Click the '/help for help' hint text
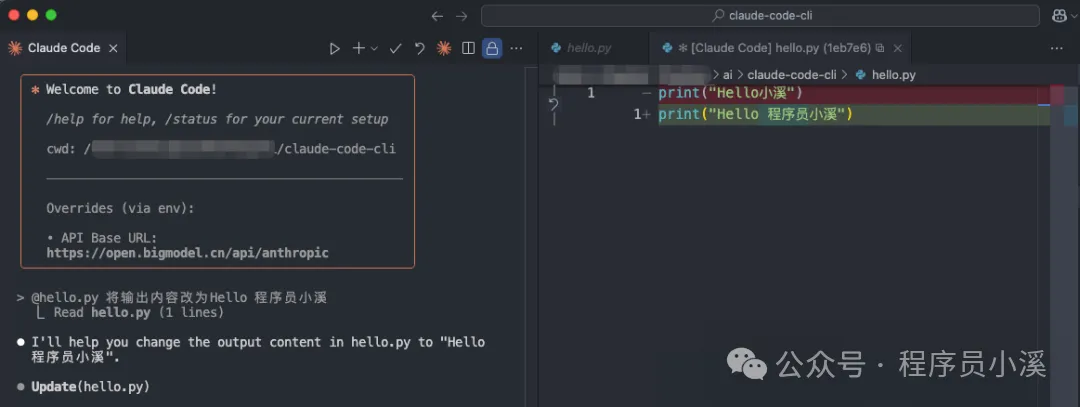 point(101,119)
